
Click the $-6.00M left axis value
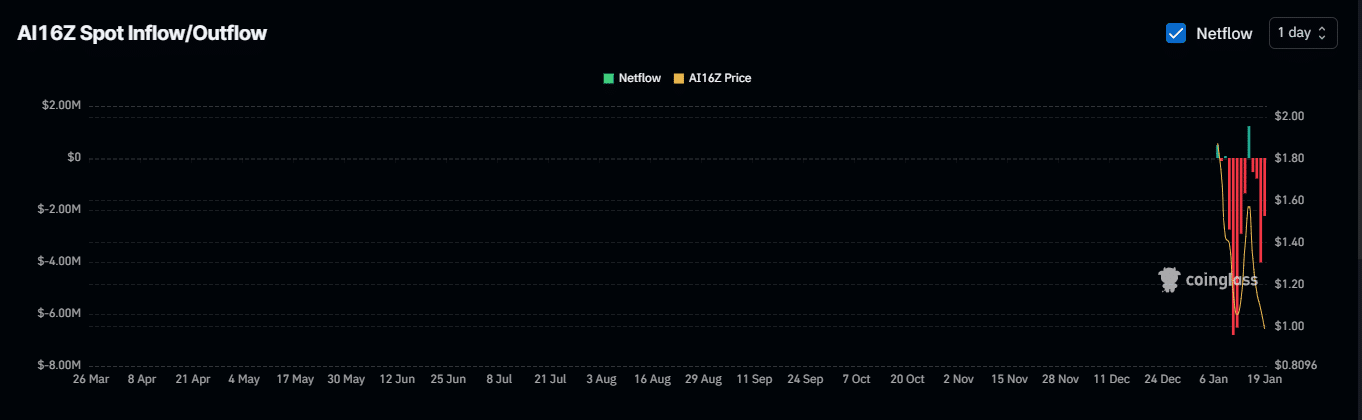click(58, 314)
